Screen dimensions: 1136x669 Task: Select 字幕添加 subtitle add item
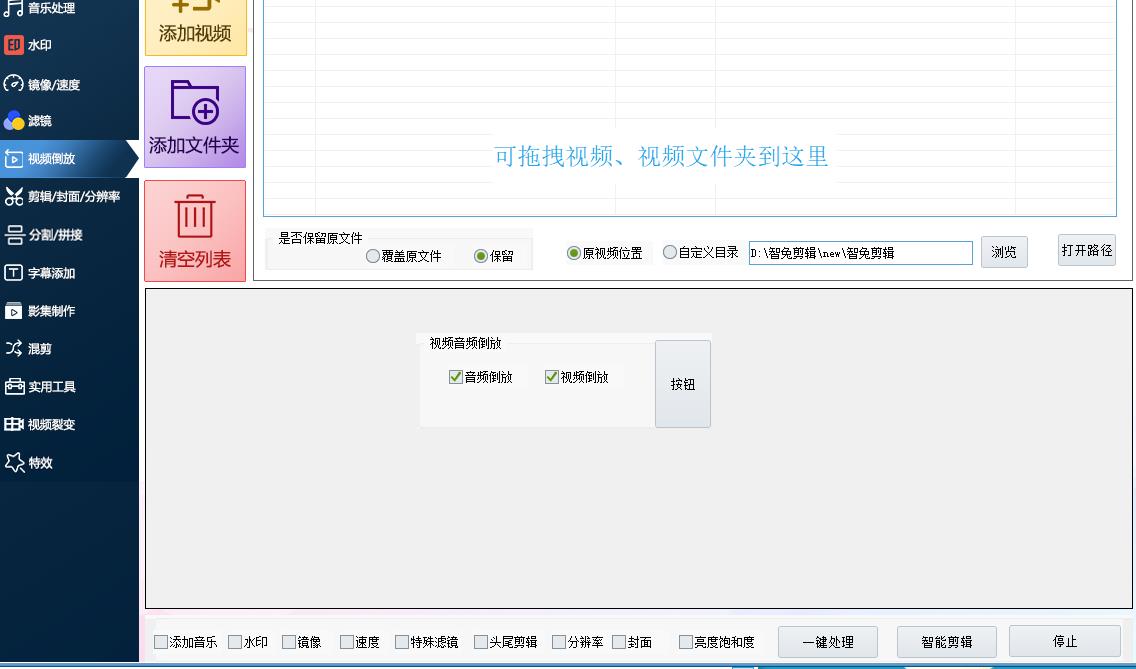click(x=40, y=273)
